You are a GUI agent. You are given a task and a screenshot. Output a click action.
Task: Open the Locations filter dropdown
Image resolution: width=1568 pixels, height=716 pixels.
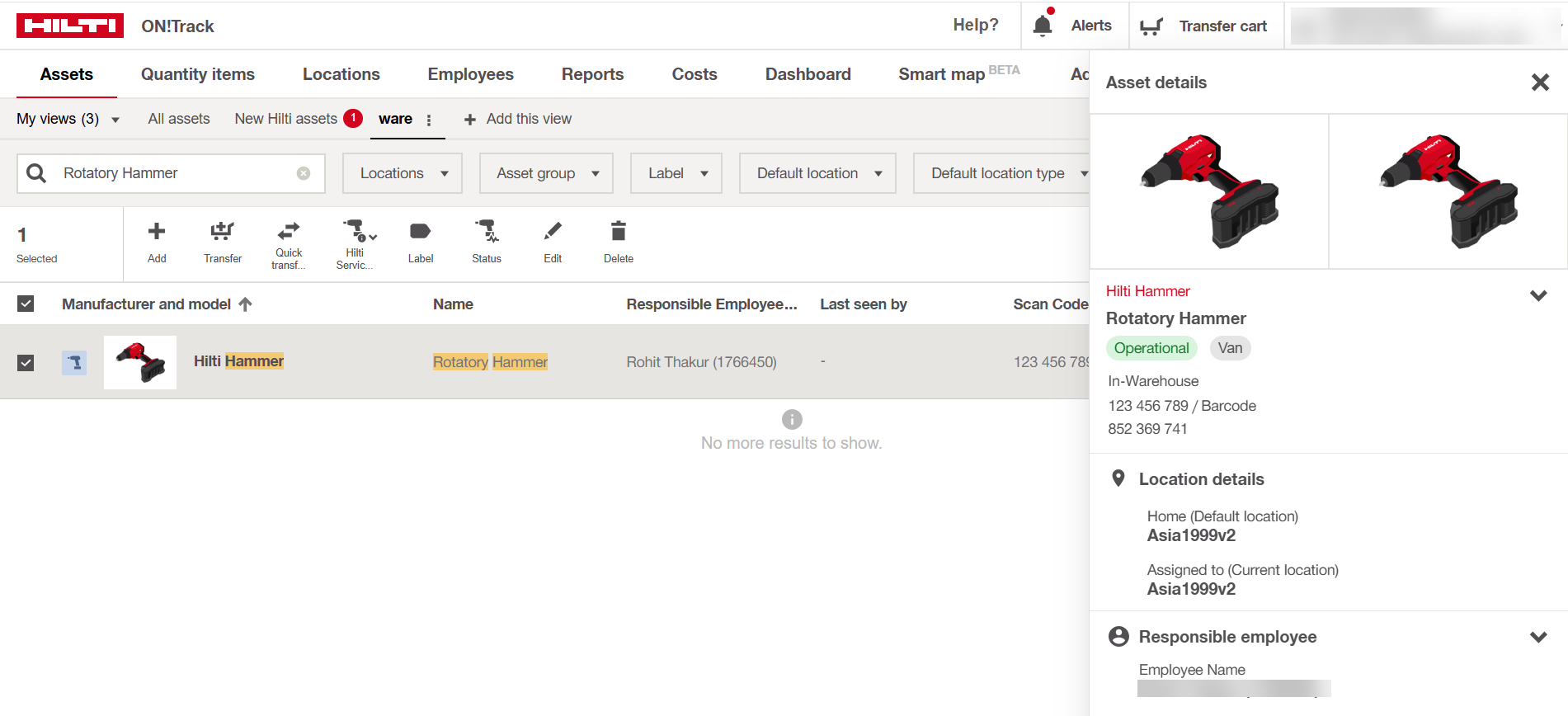click(x=403, y=173)
